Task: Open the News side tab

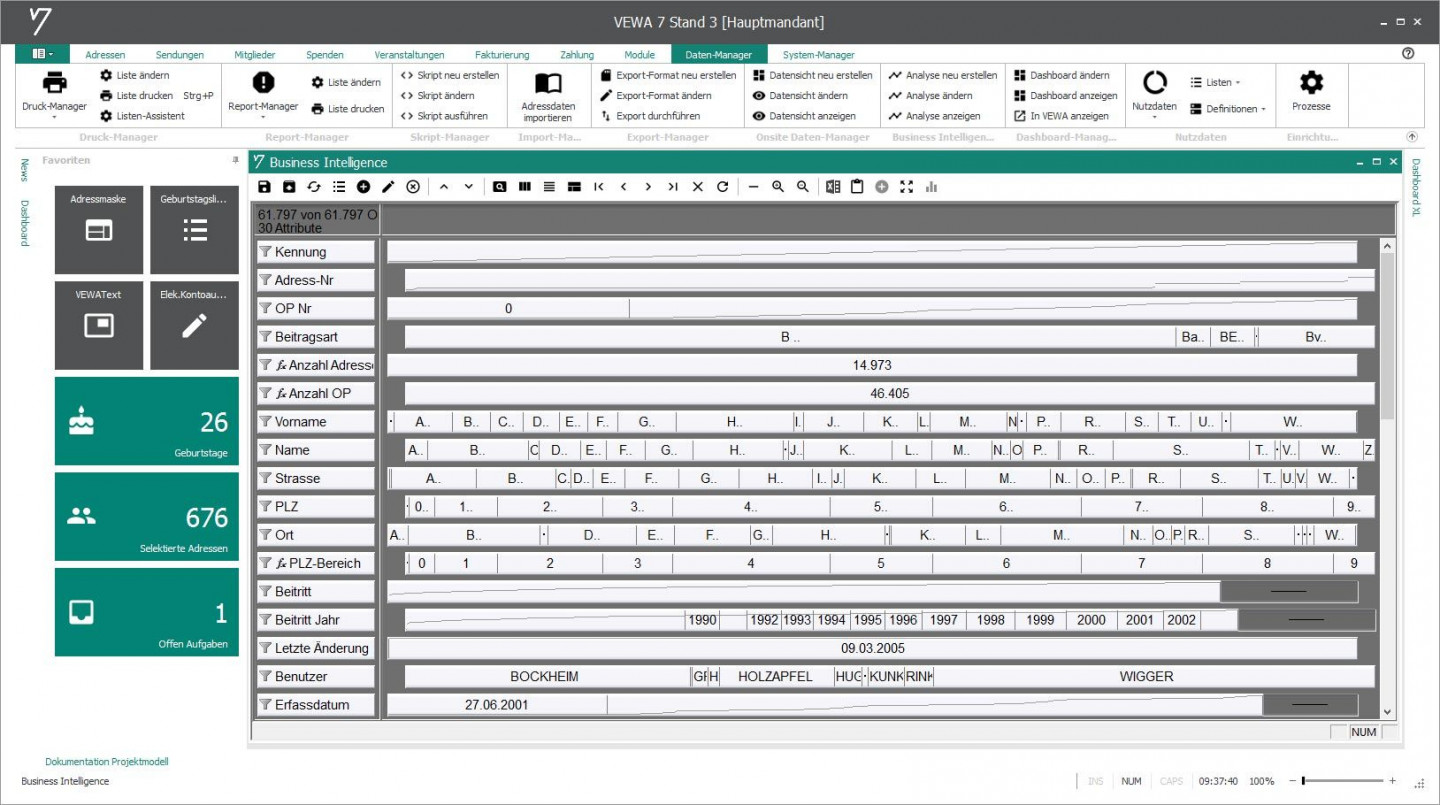Action: [x=24, y=170]
